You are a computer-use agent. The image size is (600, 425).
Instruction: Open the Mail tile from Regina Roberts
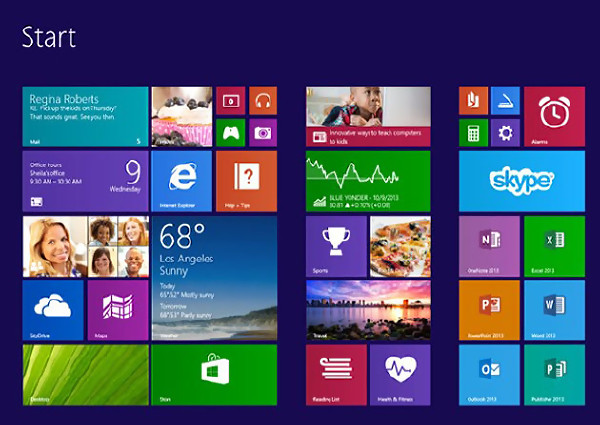(x=85, y=117)
